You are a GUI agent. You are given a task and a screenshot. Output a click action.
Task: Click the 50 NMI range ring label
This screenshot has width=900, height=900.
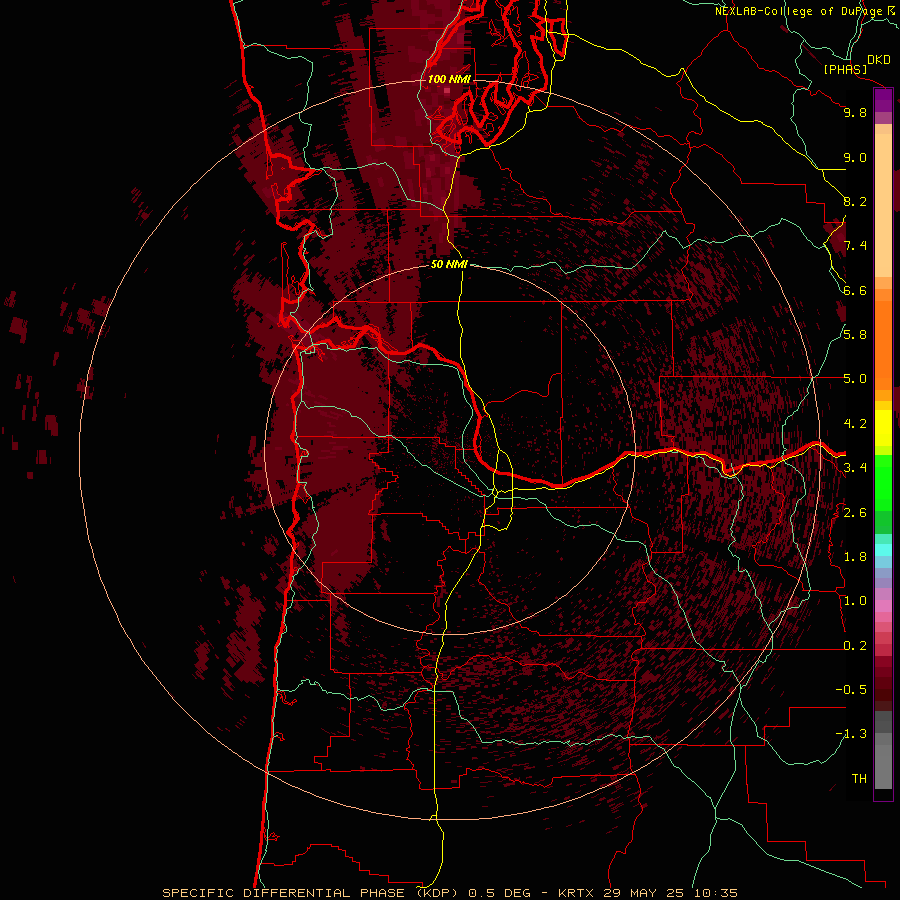pos(449,264)
